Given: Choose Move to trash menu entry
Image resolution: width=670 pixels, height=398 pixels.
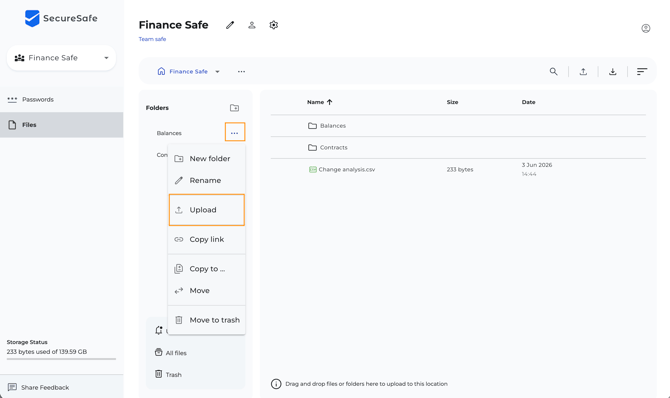Looking at the screenshot, I should coord(207,320).
